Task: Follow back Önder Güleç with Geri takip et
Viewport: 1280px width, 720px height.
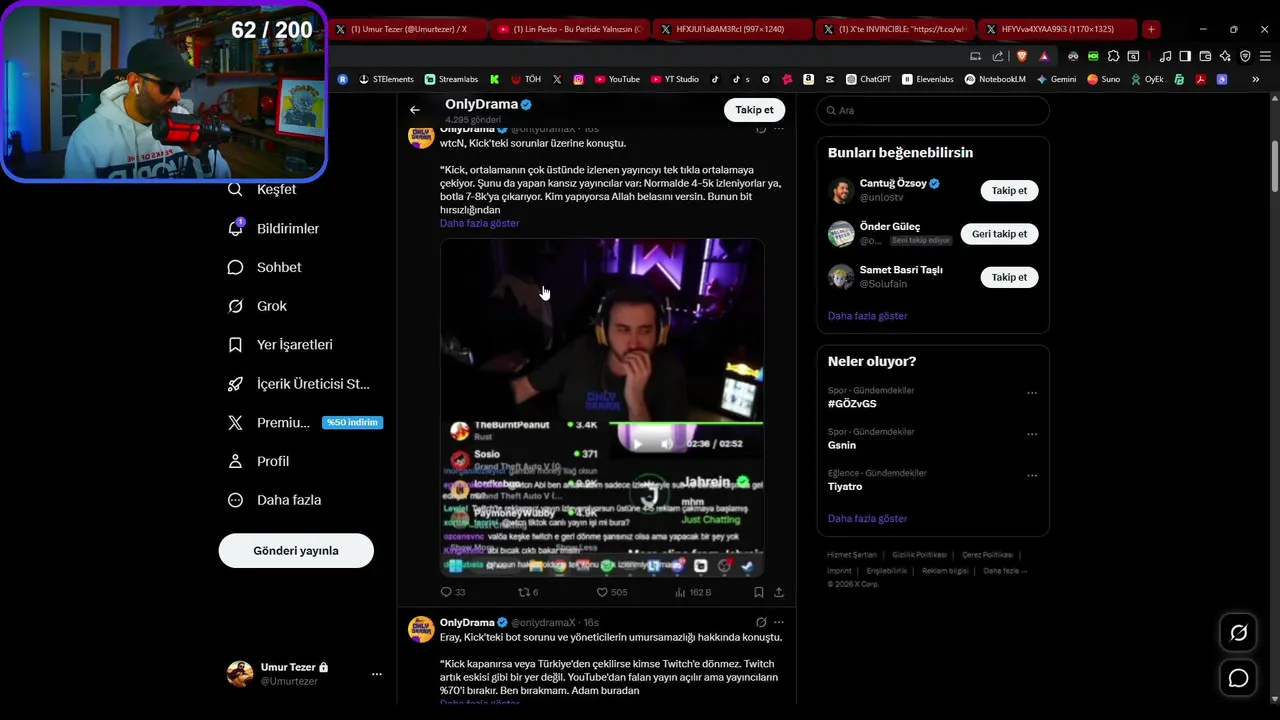Action: (999, 234)
